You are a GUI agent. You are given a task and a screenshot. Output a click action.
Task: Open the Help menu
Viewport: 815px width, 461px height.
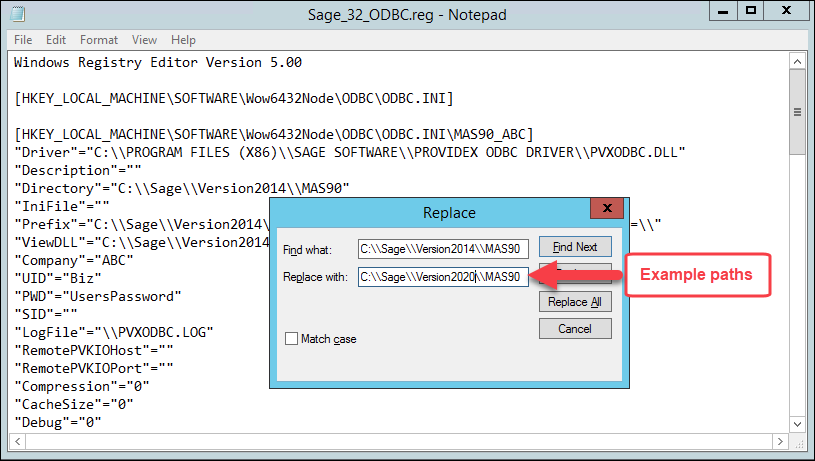point(183,40)
